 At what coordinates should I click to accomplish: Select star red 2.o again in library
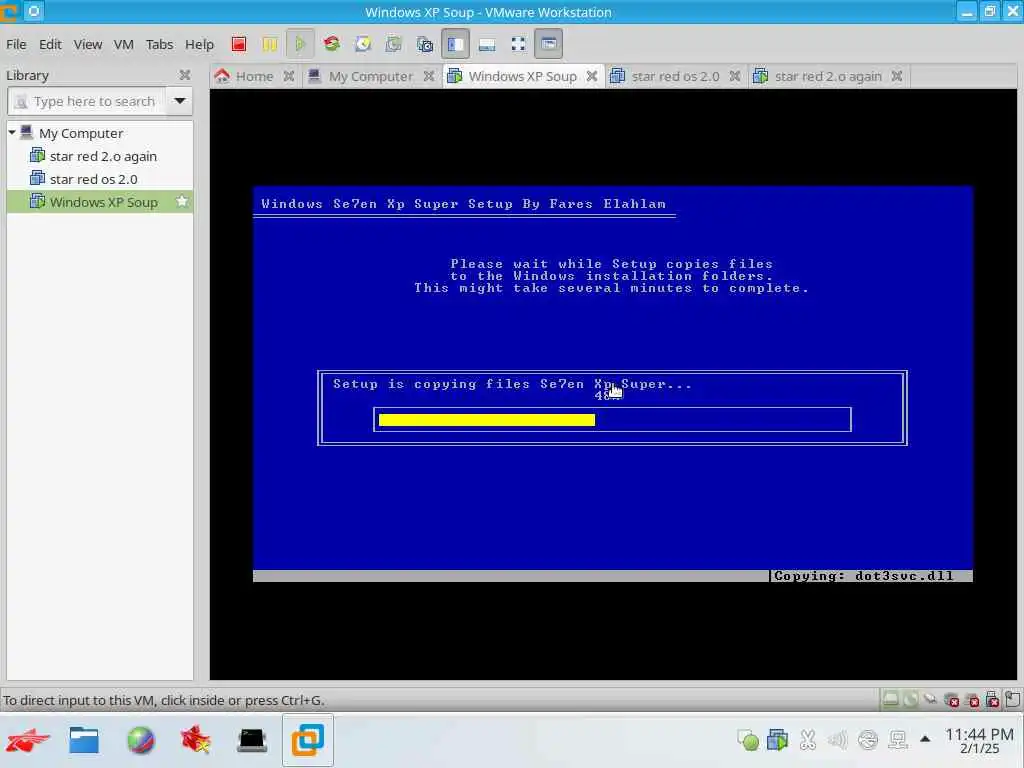pos(103,156)
